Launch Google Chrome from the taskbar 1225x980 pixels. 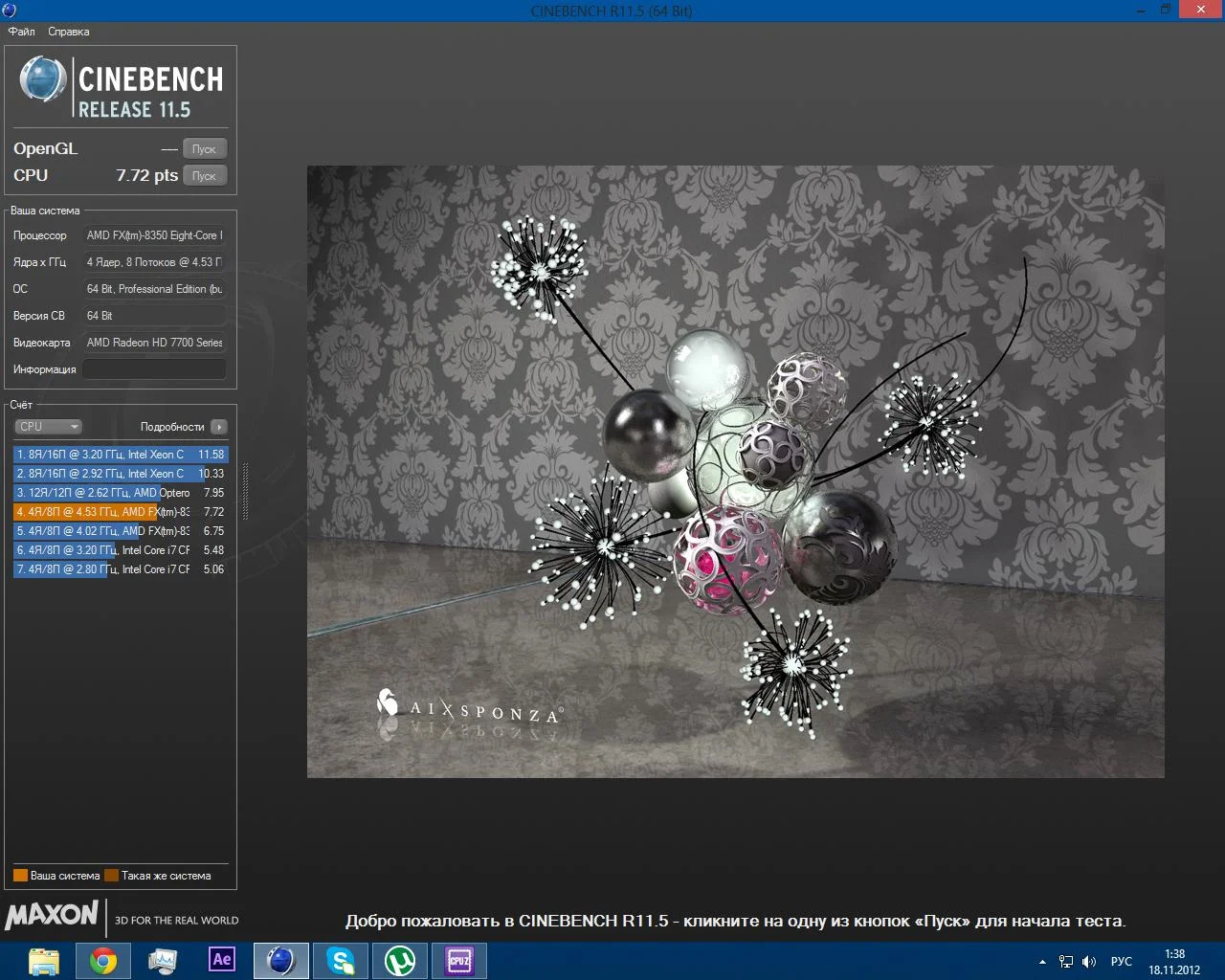[x=103, y=961]
